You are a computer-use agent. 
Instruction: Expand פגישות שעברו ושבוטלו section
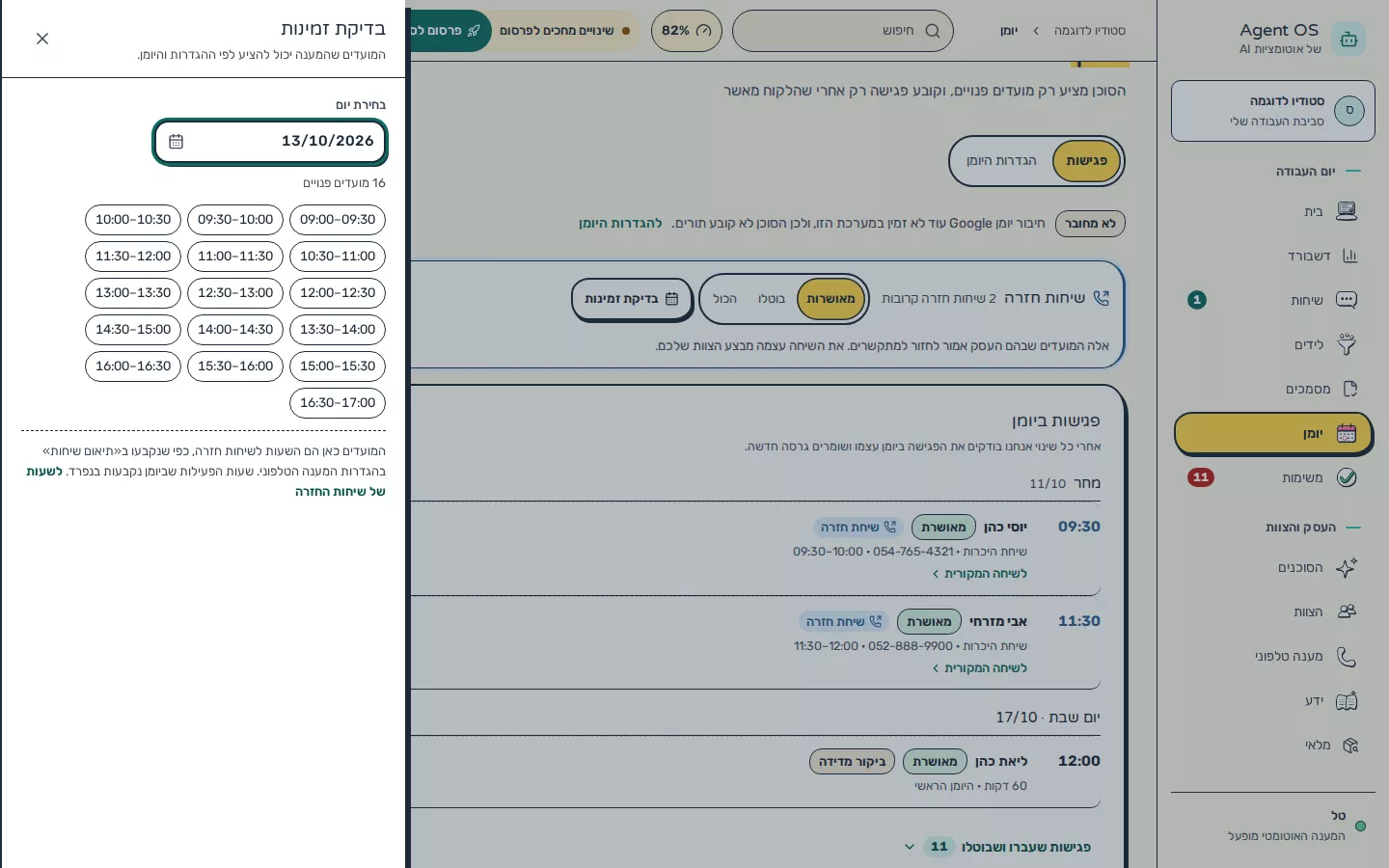point(998,847)
